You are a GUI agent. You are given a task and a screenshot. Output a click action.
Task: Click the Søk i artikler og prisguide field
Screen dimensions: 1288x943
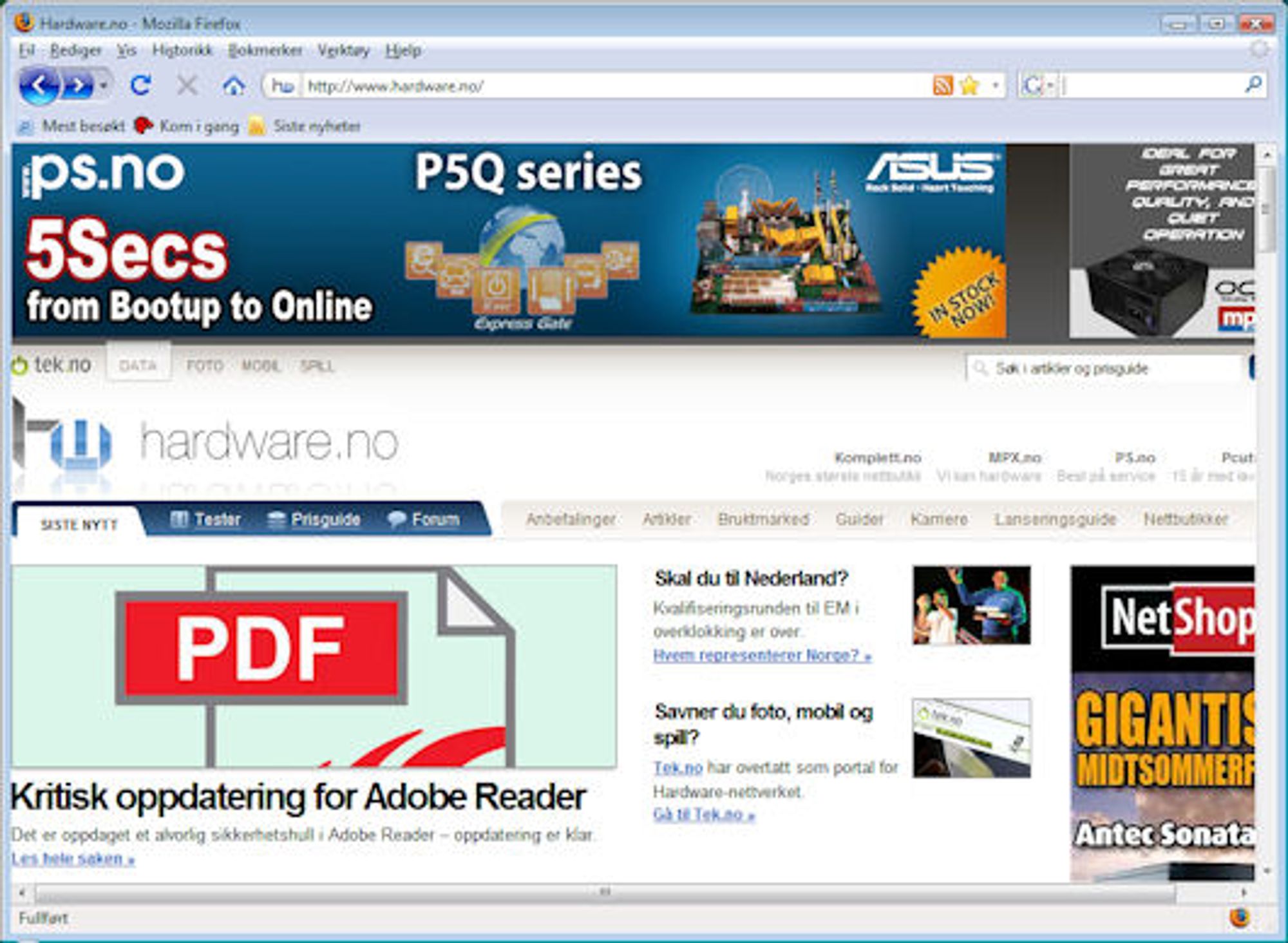click(x=1104, y=368)
